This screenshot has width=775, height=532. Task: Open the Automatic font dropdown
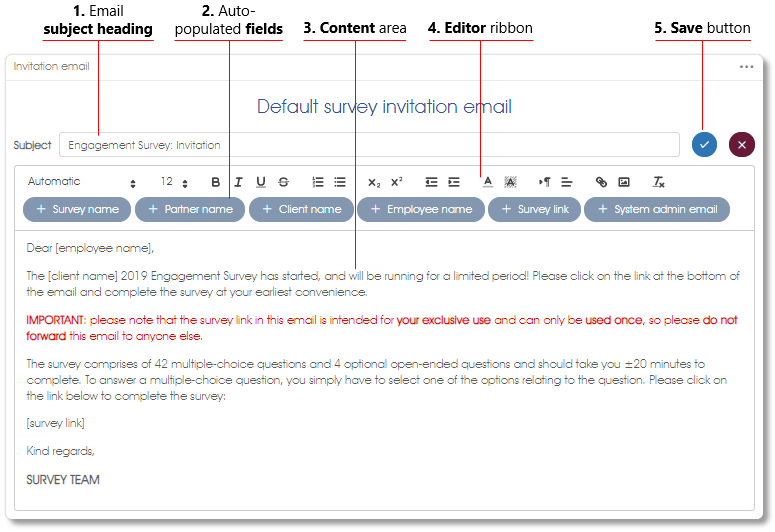(x=82, y=182)
